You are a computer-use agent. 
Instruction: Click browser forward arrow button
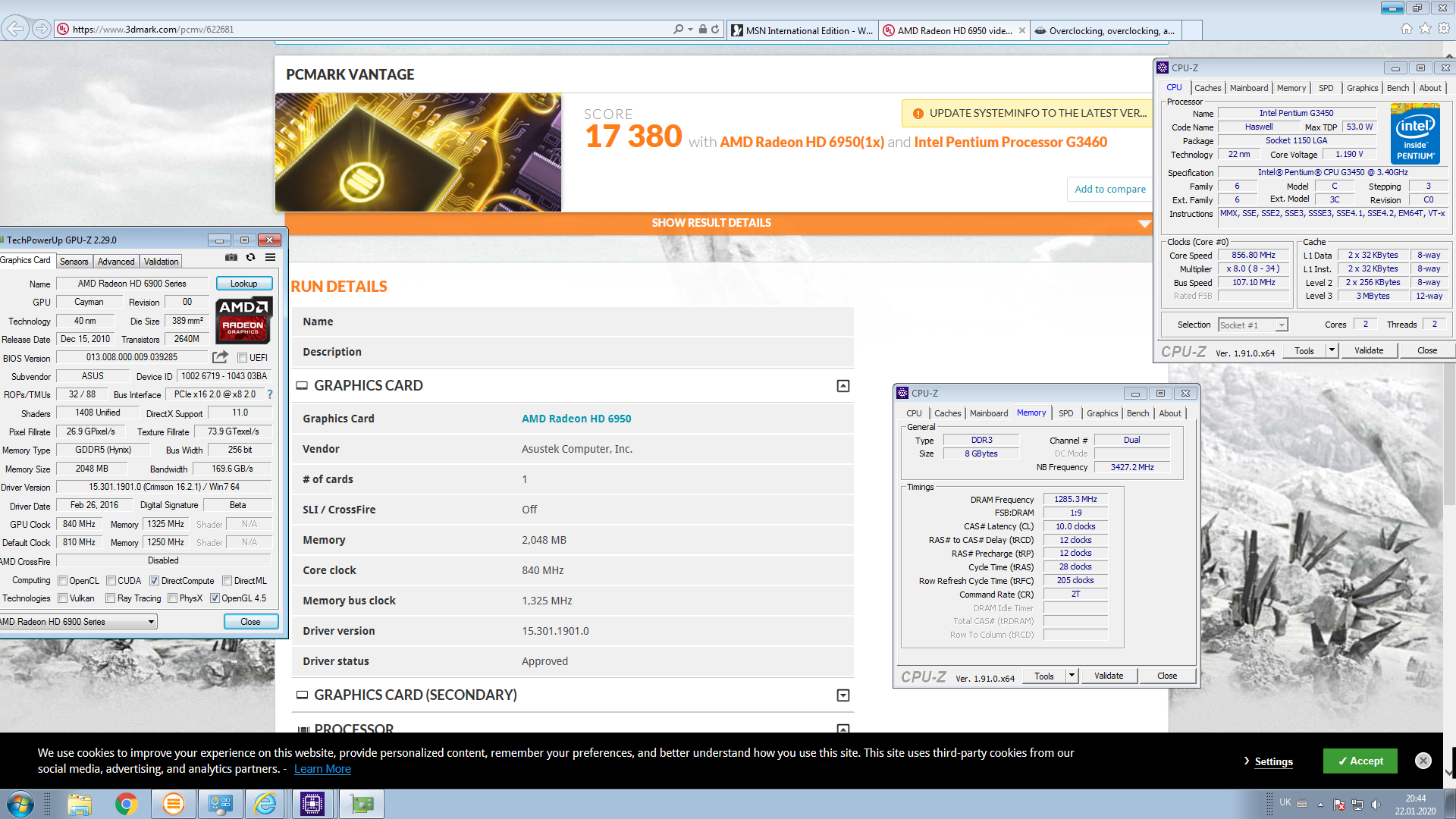coord(42,29)
